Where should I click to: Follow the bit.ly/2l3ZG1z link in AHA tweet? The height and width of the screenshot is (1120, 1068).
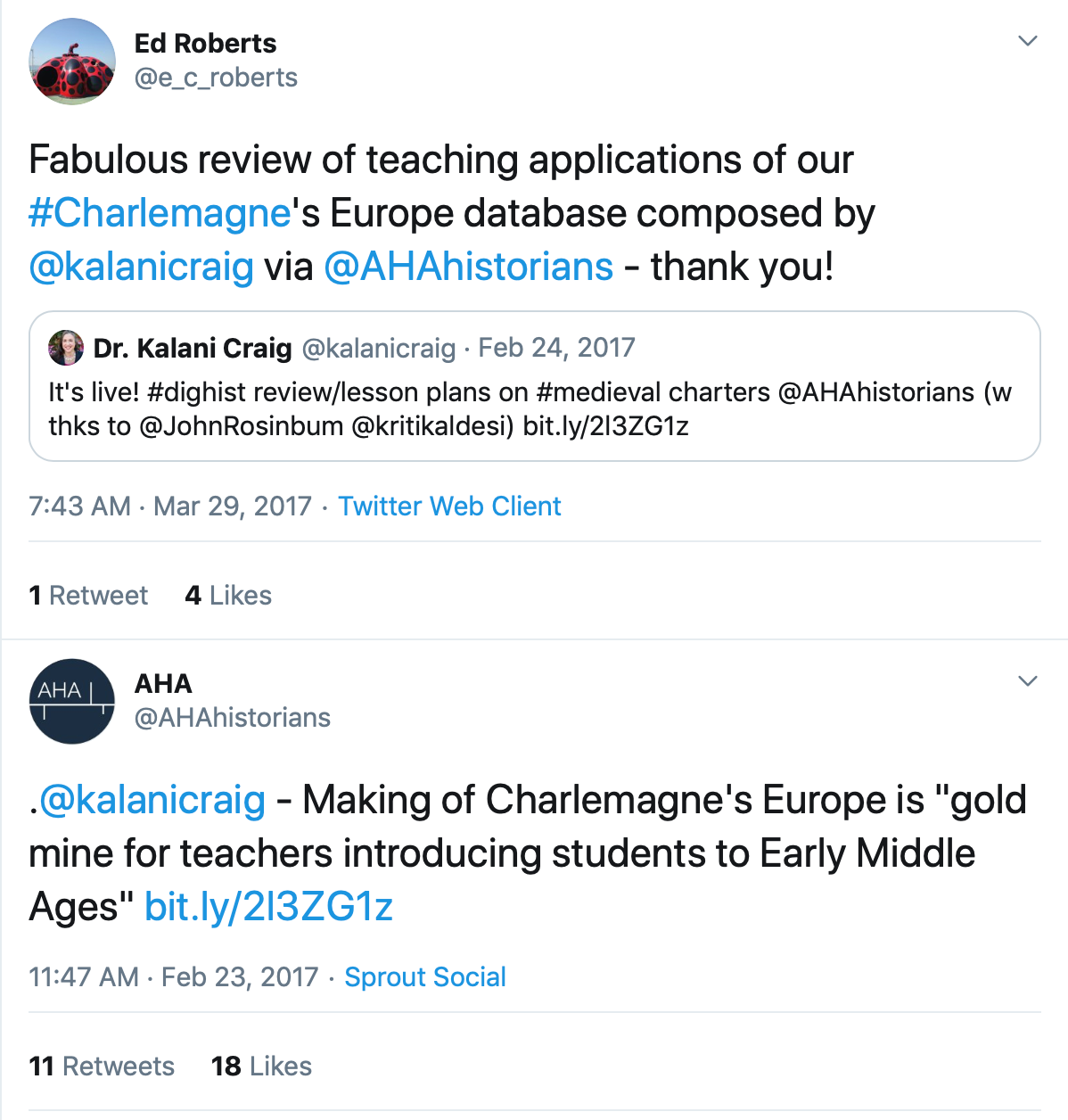point(268,907)
